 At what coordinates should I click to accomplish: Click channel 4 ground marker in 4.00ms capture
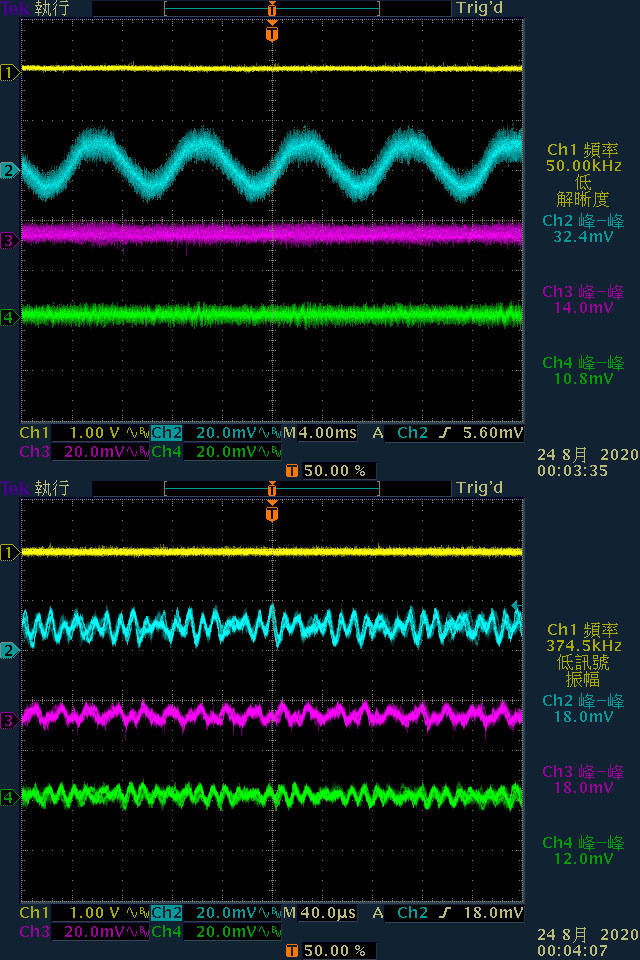tap(9, 317)
